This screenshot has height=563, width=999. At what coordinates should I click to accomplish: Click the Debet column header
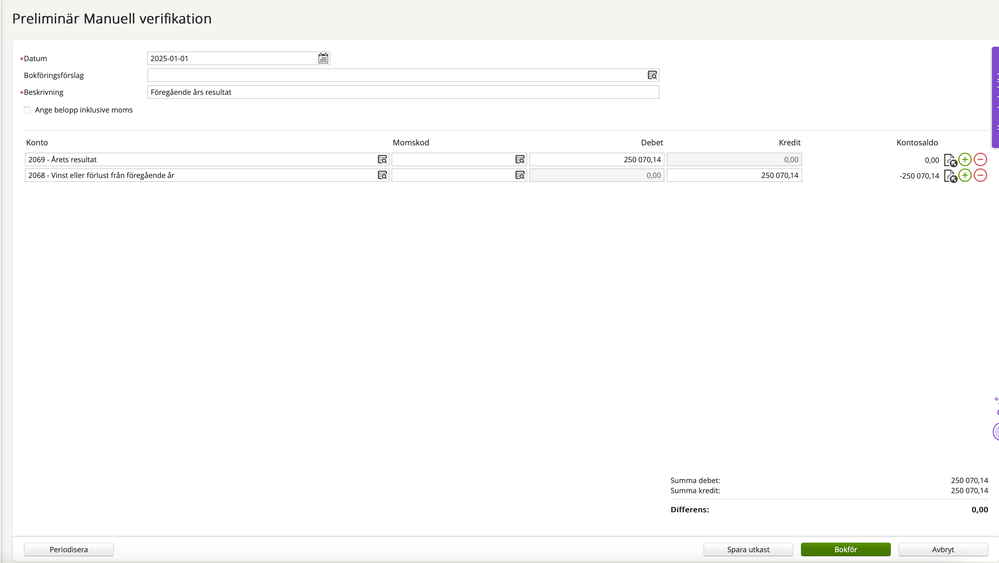click(652, 143)
